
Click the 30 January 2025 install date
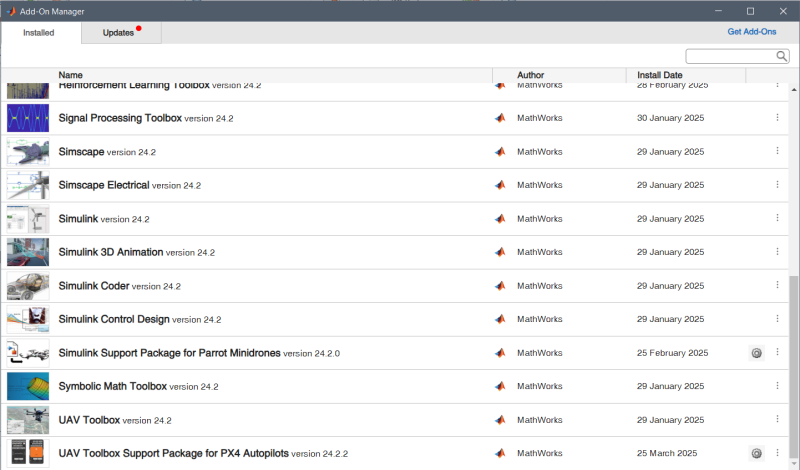(x=670, y=118)
